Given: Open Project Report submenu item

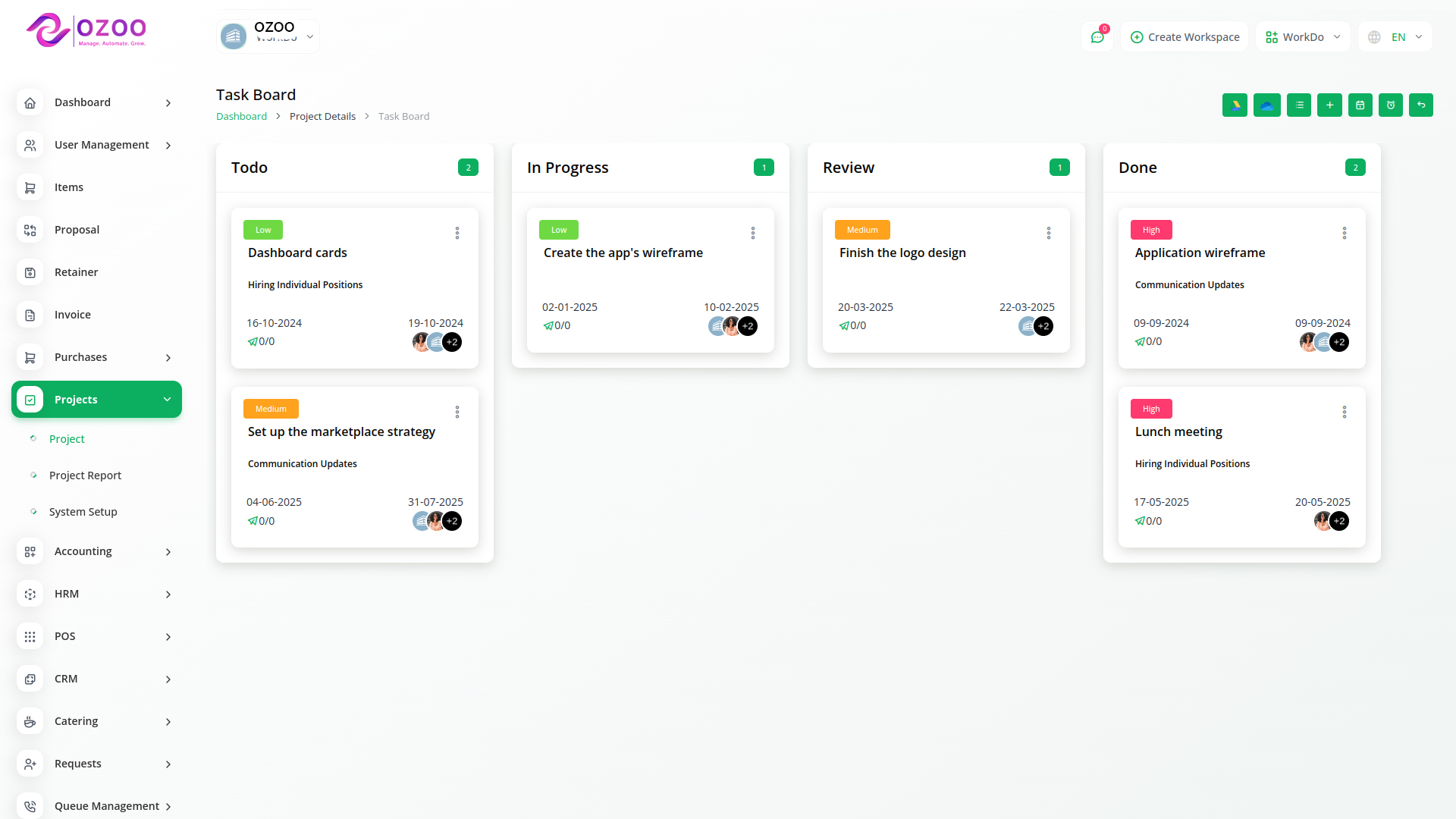Looking at the screenshot, I should pyautogui.click(x=85, y=475).
